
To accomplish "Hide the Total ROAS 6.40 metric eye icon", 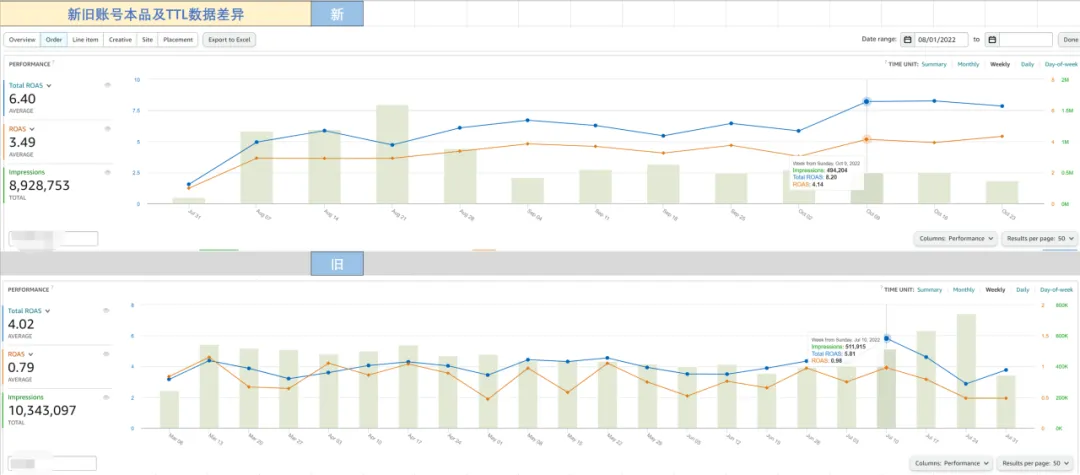I will coord(107,85).
